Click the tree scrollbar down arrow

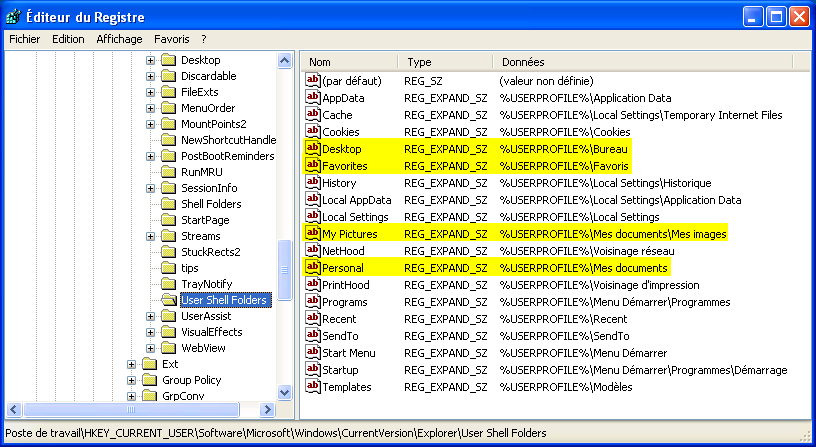click(x=284, y=393)
